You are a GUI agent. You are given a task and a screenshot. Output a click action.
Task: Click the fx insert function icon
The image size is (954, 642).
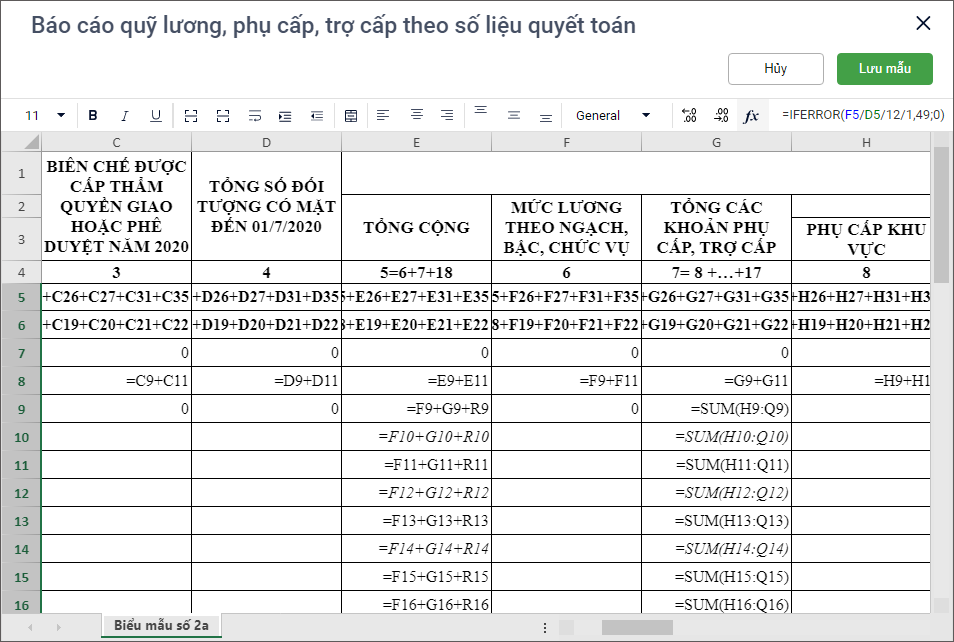pyautogui.click(x=751, y=116)
